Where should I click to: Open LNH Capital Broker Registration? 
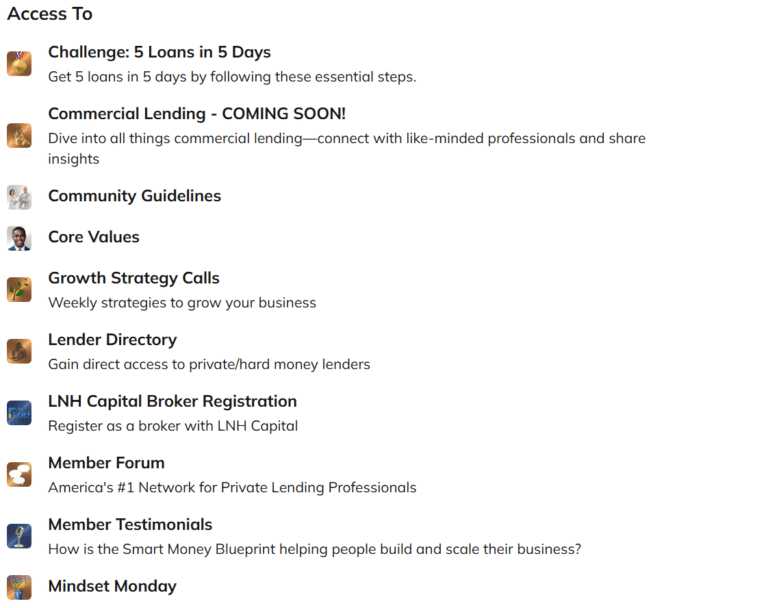172,401
